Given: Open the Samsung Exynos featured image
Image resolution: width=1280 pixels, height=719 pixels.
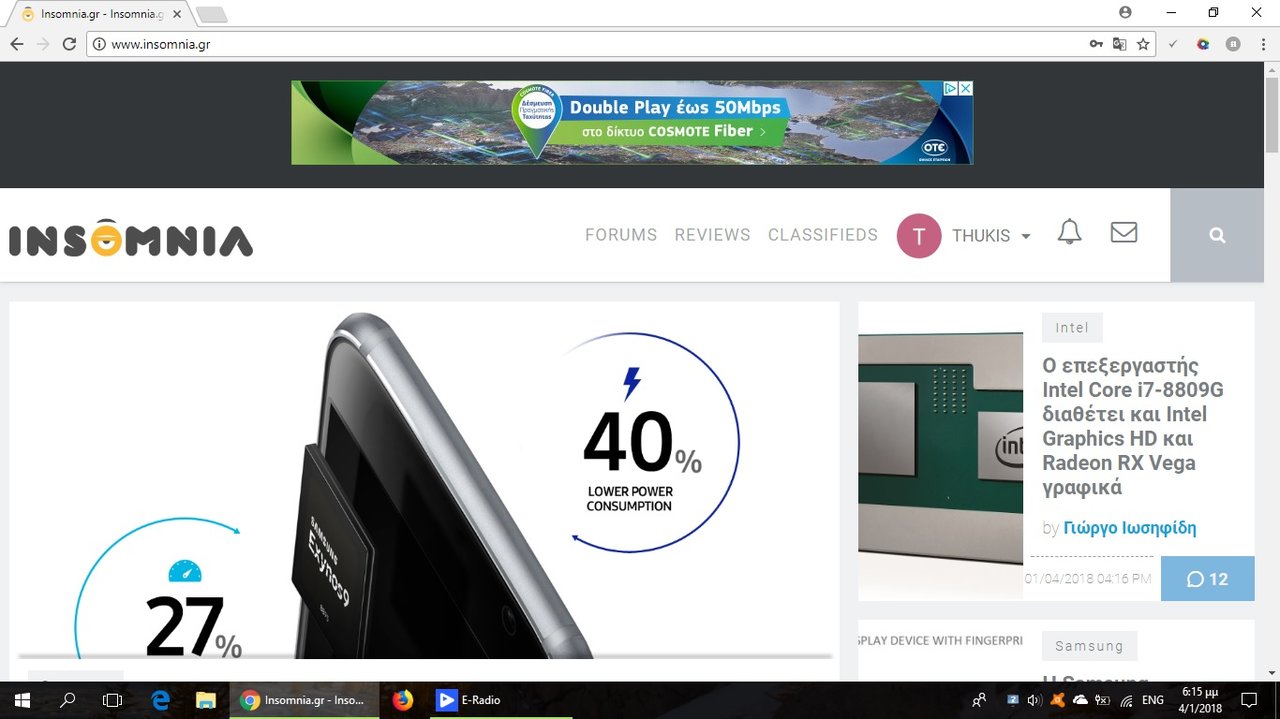Looking at the screenshot, I should (x=424, y=480).
